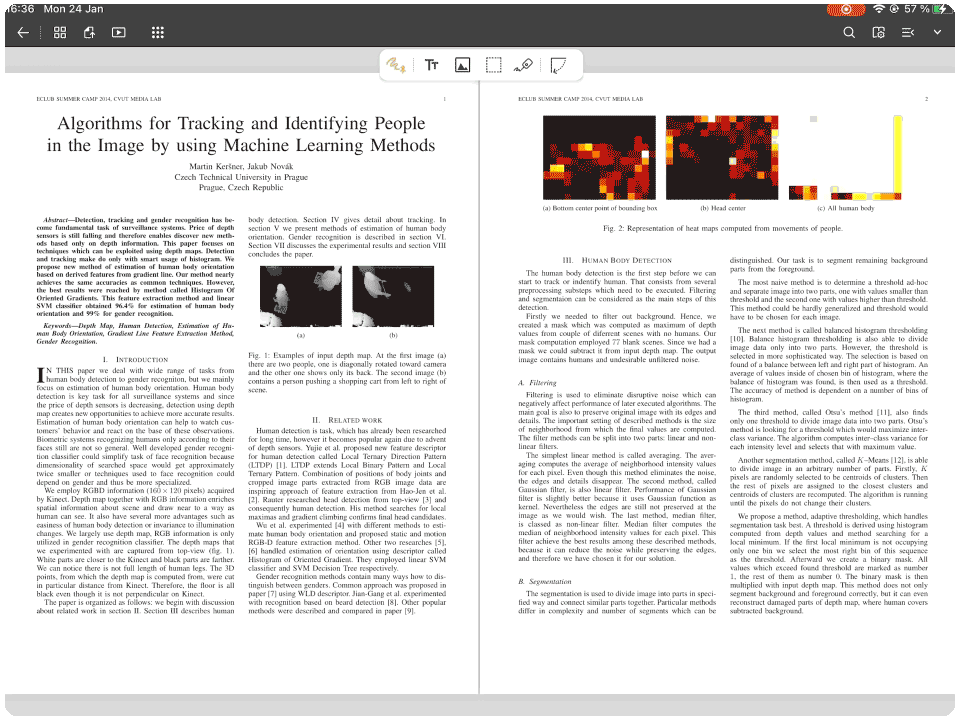
Task: Click the 'Abstract—Detection, tracking' paragraph
Action: [x=135, y=266]
